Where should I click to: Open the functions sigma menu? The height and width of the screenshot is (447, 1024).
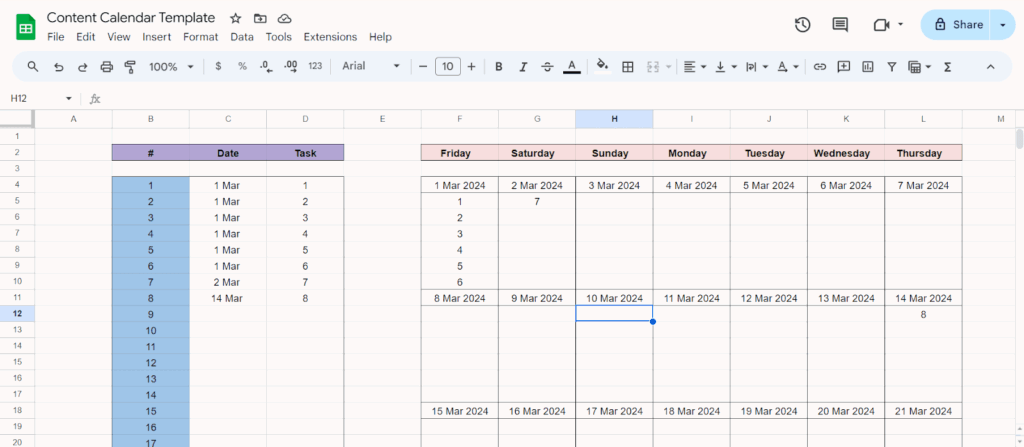click(x=948, y=67)
